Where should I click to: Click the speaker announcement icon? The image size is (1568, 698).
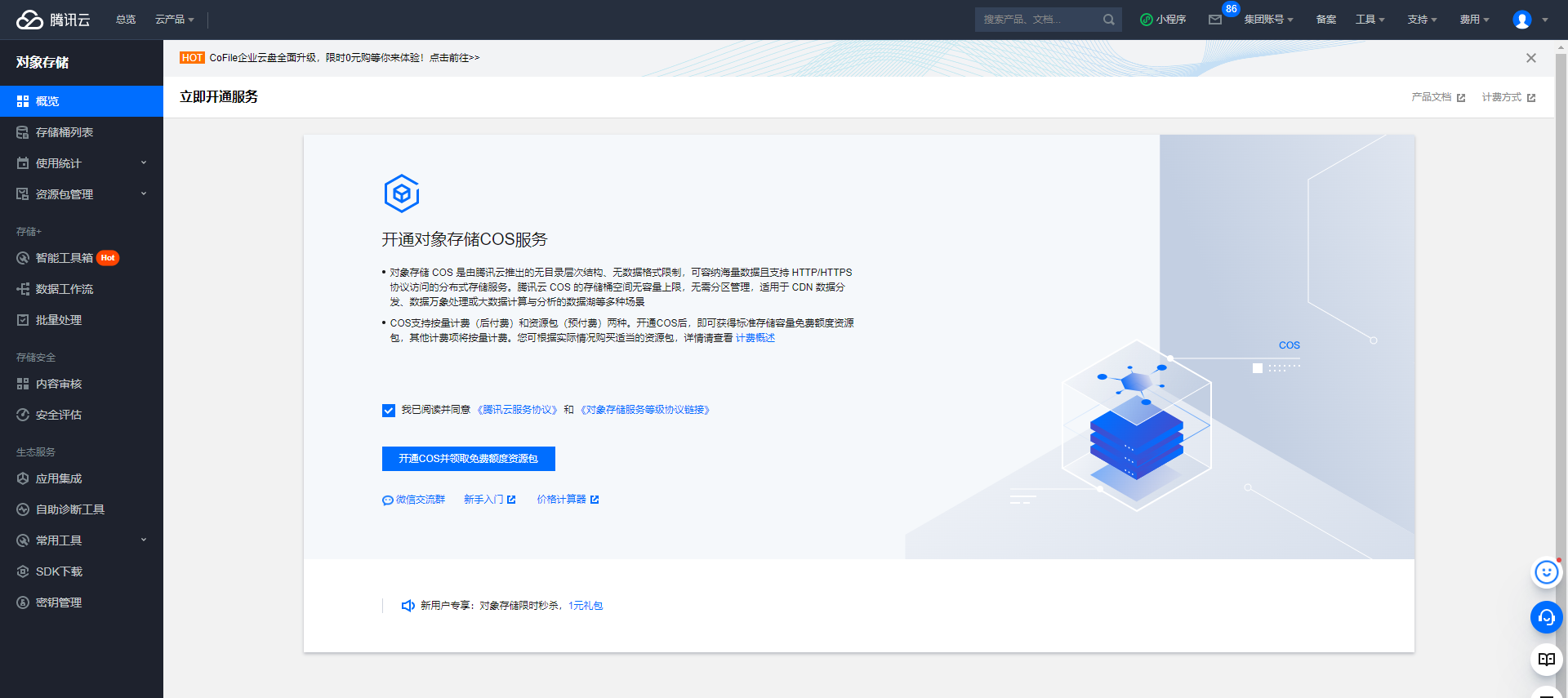click(408, 606)
